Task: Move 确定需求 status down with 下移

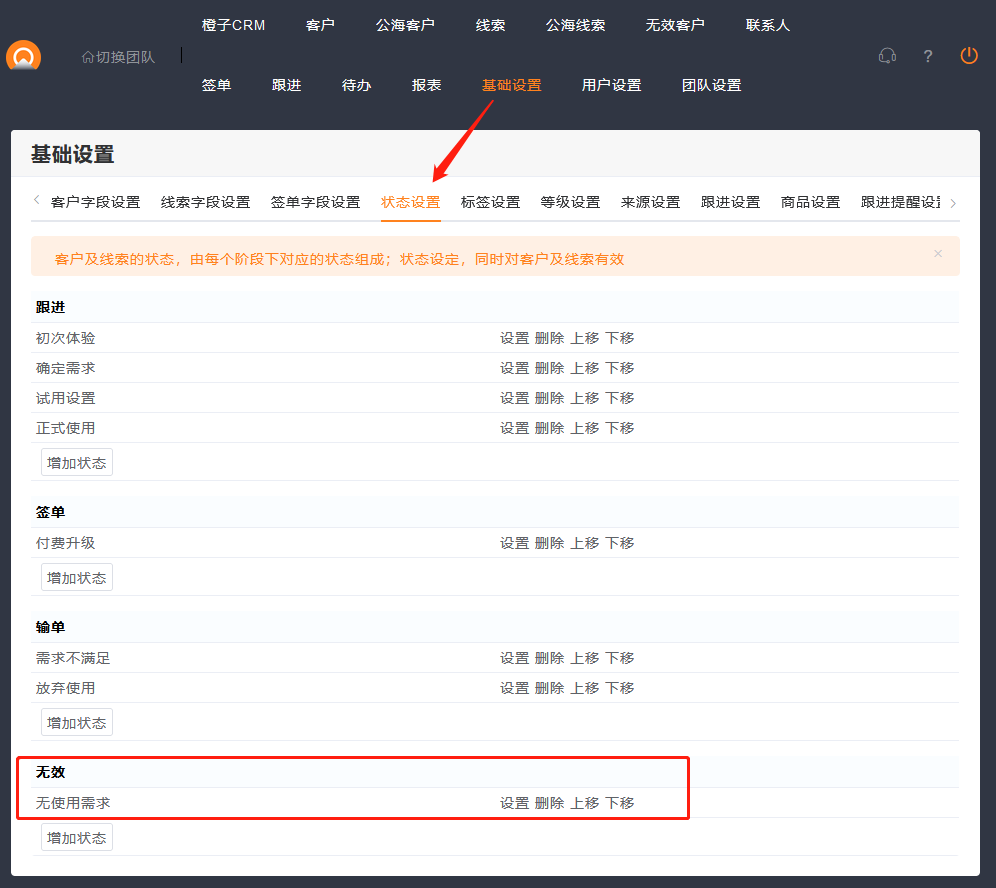Action: click(619, 368)
